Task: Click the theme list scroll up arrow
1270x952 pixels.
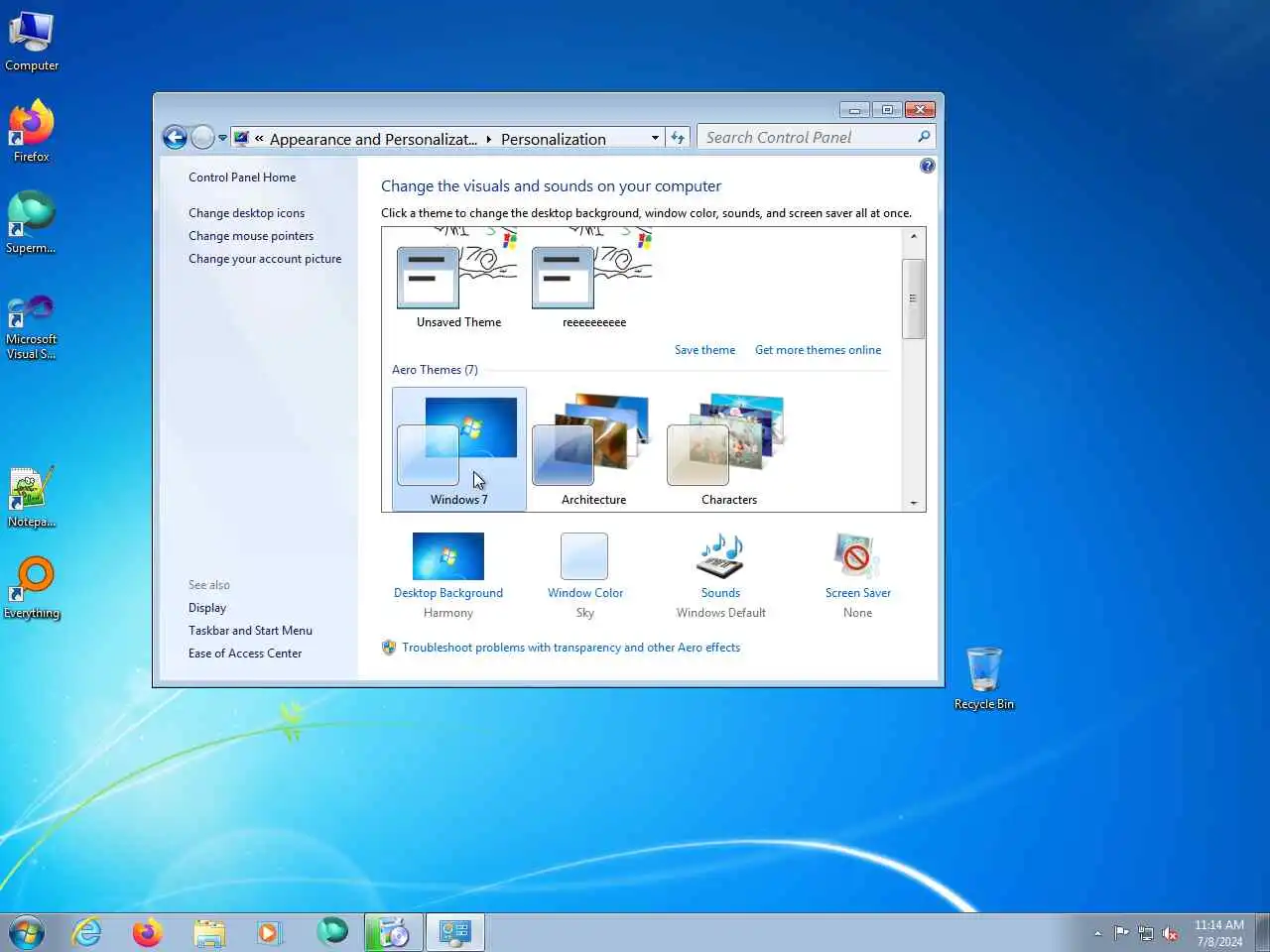Action: pyautogui.click(x=914, y=237)
